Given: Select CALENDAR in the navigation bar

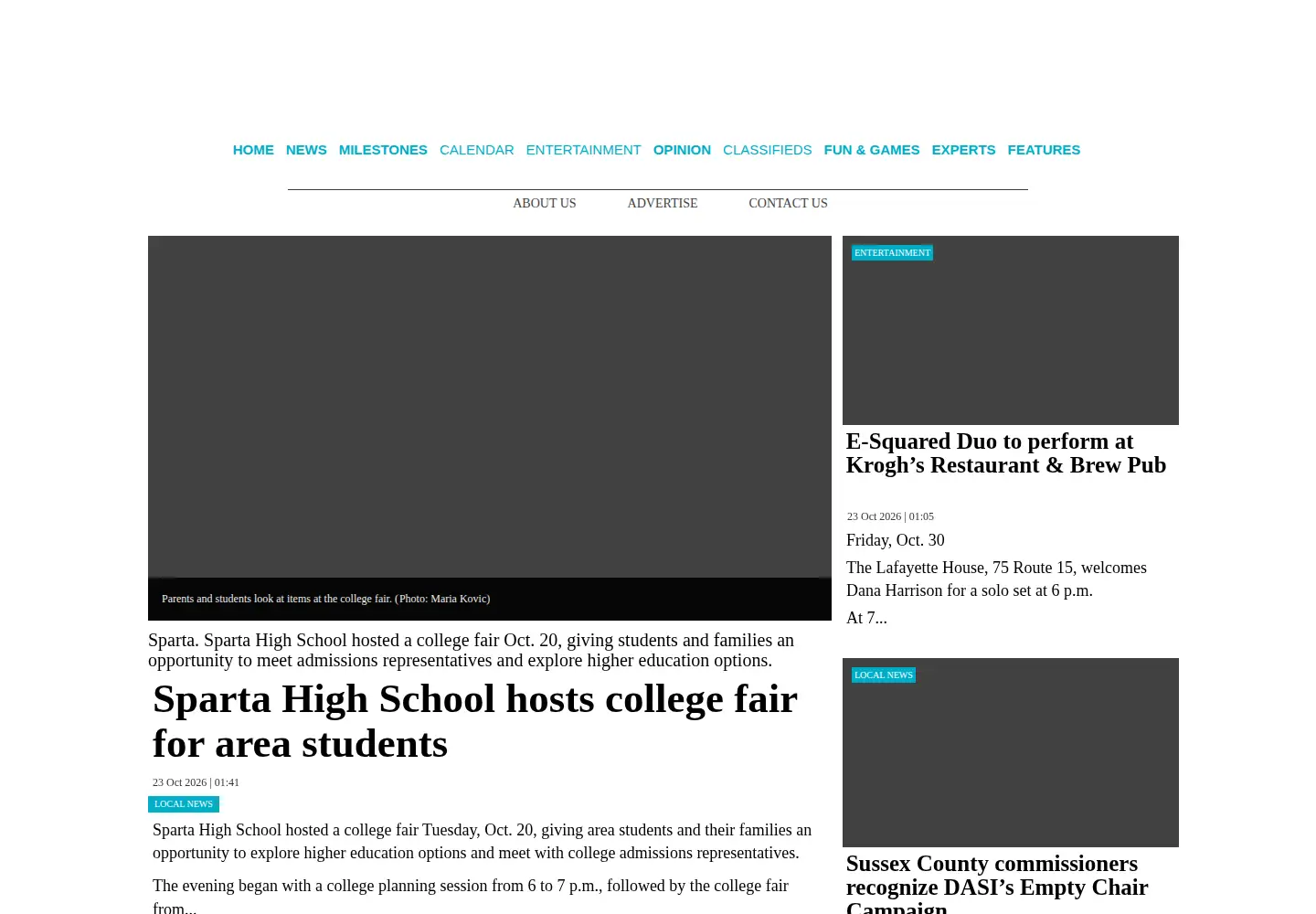Looking at the screenshot, I should [477, 150].
